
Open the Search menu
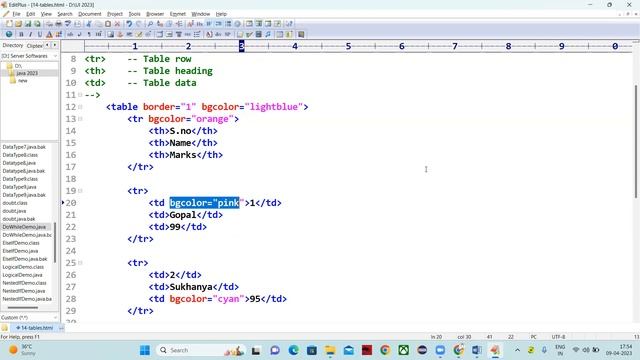click(64, 14)
